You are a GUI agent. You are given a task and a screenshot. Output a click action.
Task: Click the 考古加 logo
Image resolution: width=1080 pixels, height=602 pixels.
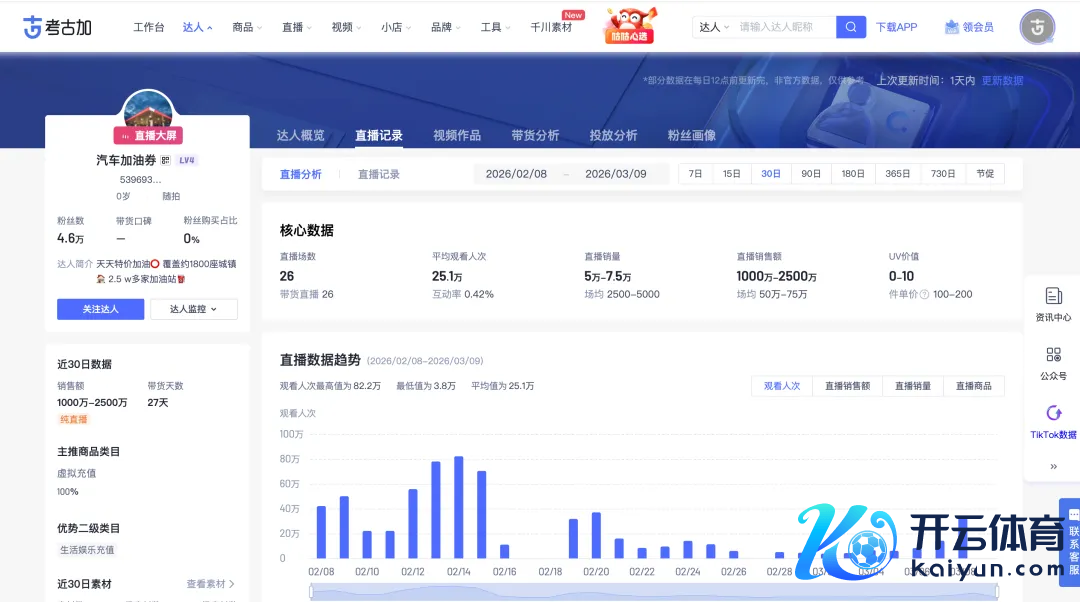[57, 27]
